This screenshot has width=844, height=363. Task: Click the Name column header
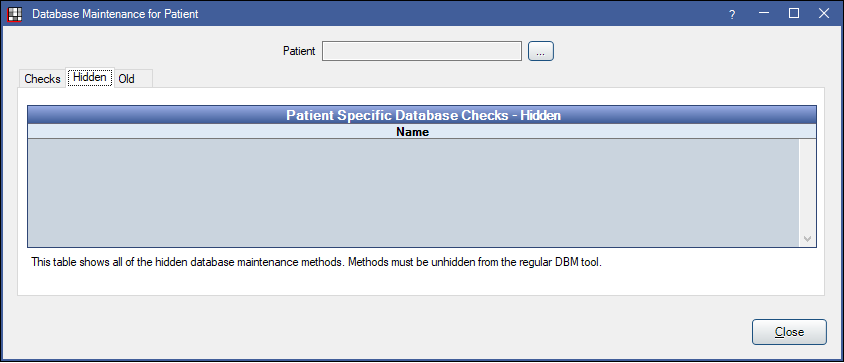(413, 132)
